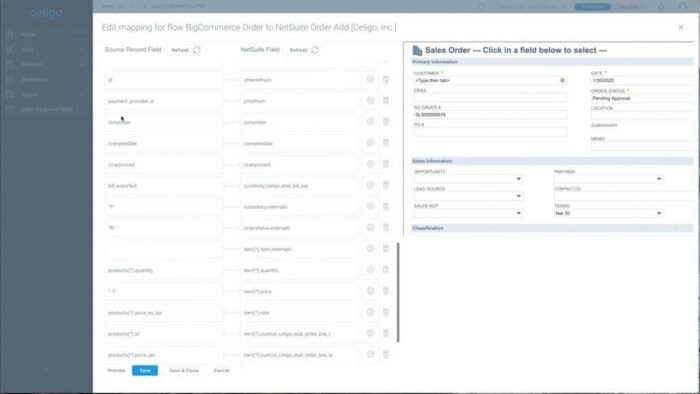Click the mapping list vertical scrollbar
This screenshot has height=394, width=700.
(x=398, y=292)
